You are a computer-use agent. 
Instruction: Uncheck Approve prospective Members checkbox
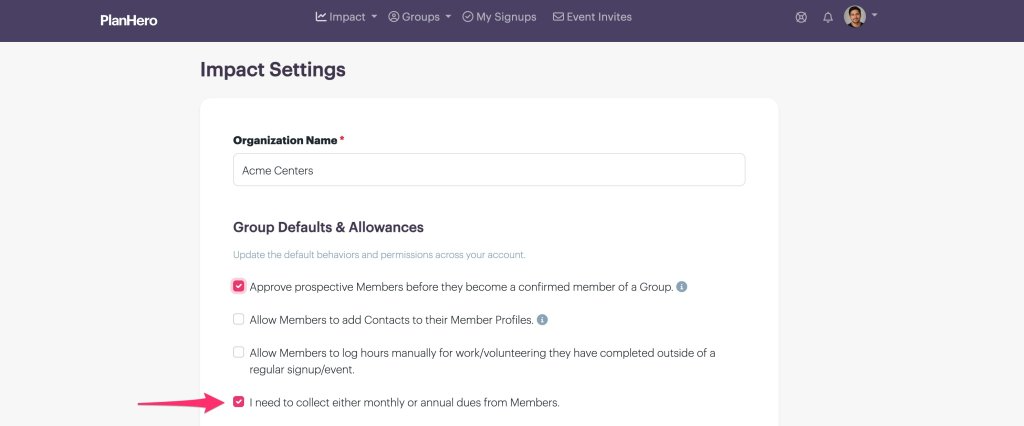click(238, 286)
